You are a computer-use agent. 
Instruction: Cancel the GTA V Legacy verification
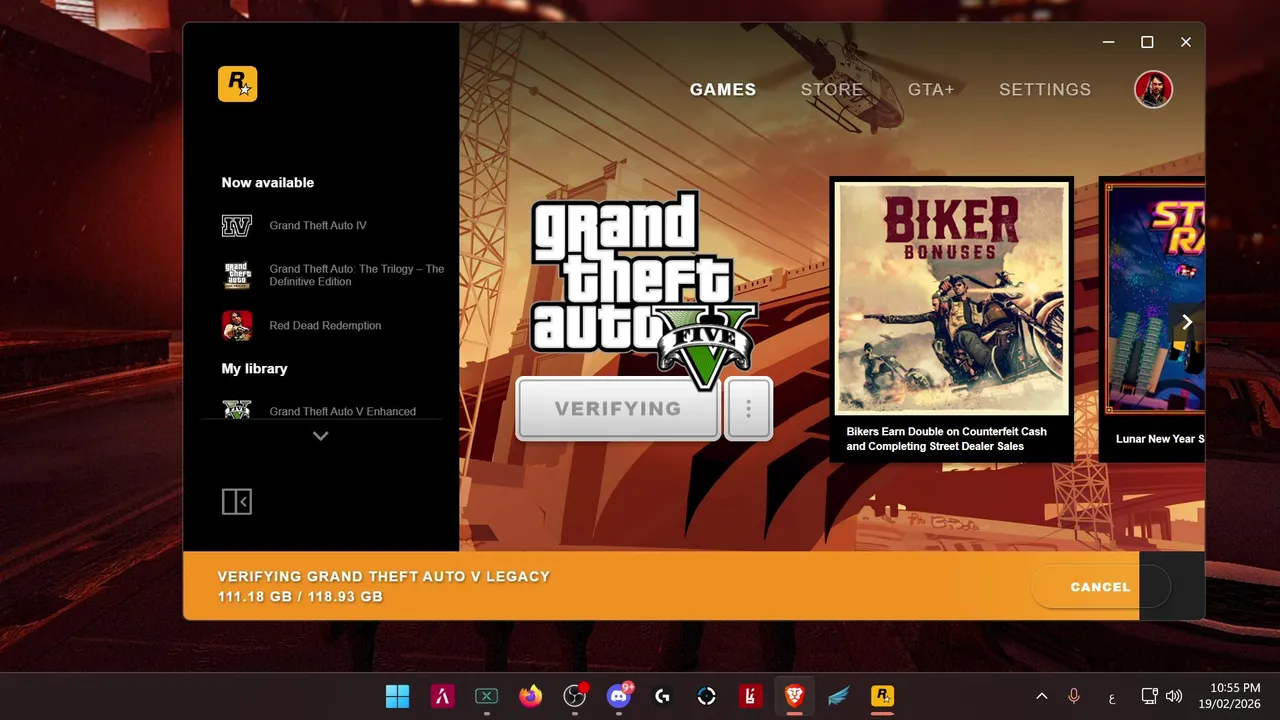tap(1100, 587)
